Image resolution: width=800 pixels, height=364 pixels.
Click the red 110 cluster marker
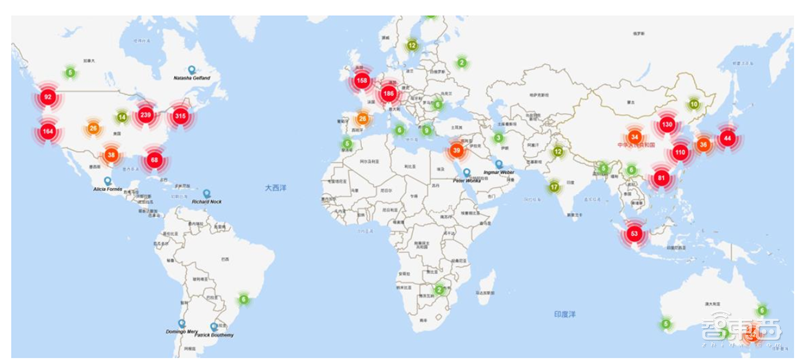click(680, 152)
